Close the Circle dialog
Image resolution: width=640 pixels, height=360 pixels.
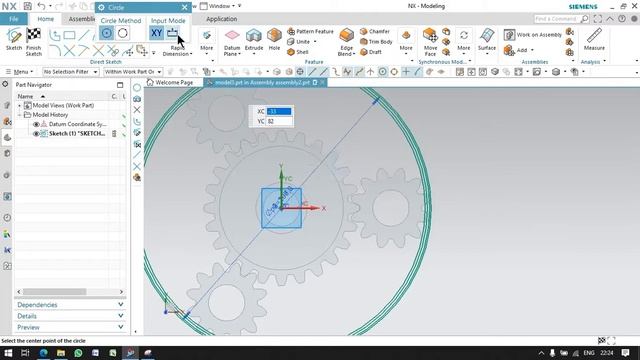tap(184, 7)
